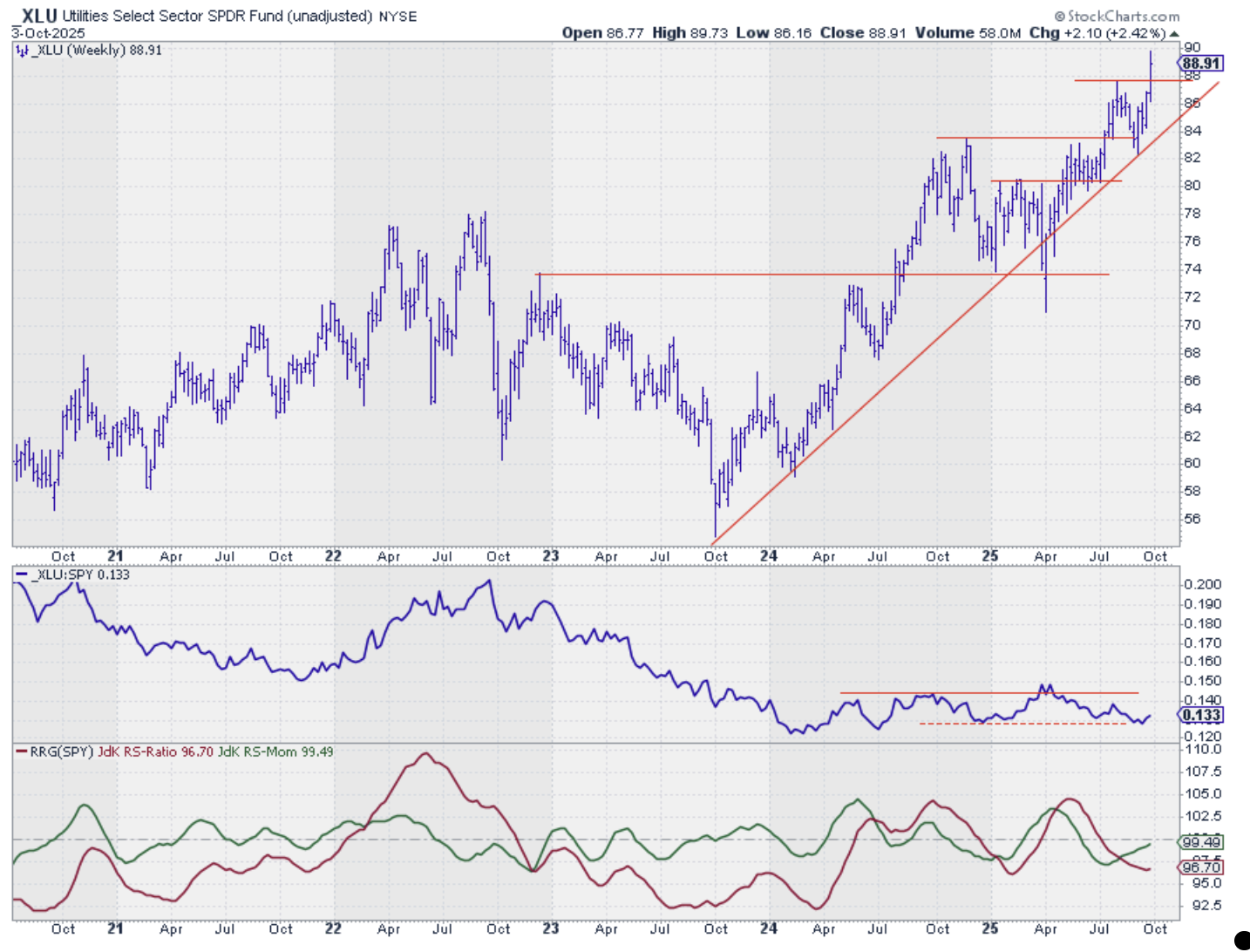
Task: Select the JdK RS-Mom 99.49 legend text
Action: 275,751
